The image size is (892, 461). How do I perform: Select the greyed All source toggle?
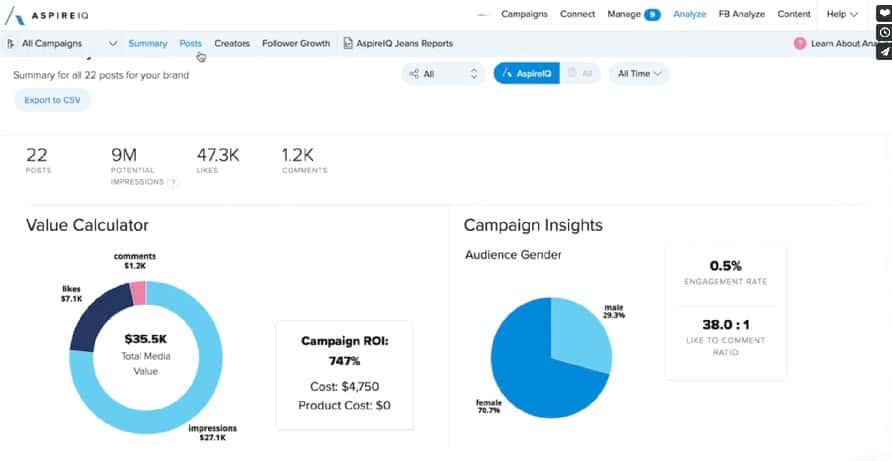580,73
